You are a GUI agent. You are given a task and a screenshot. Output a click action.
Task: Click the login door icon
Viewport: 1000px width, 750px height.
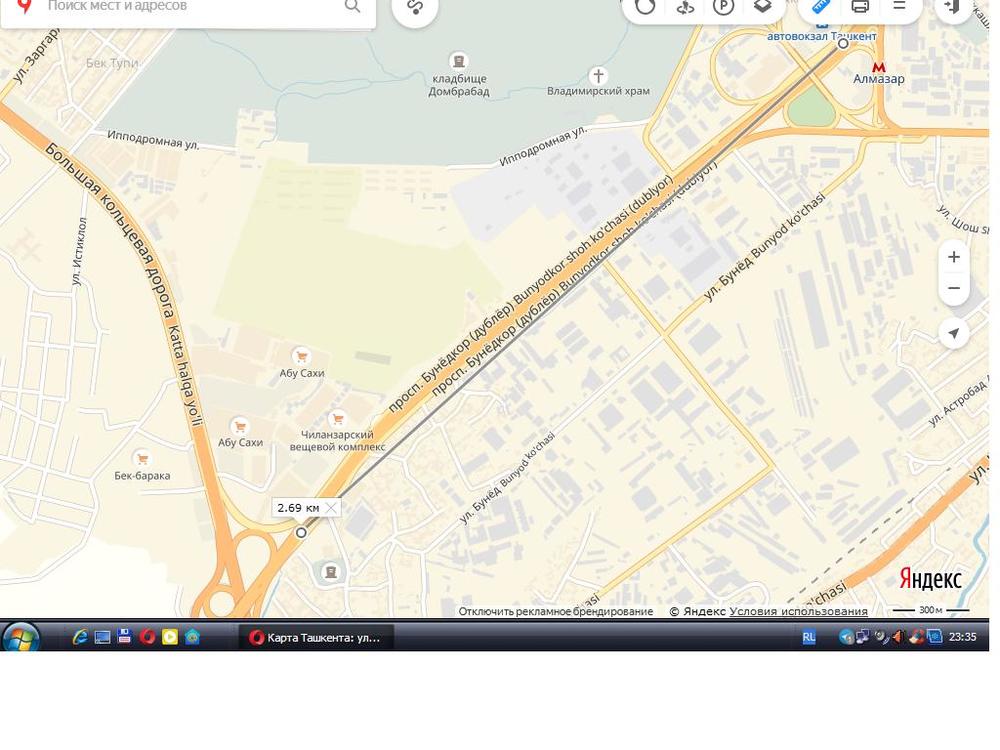[x=952, y=6]
